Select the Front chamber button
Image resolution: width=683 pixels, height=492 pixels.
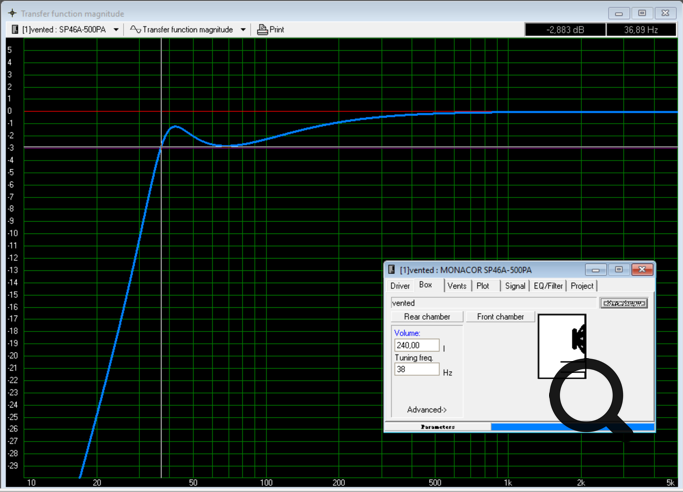(x=500, y=317)
